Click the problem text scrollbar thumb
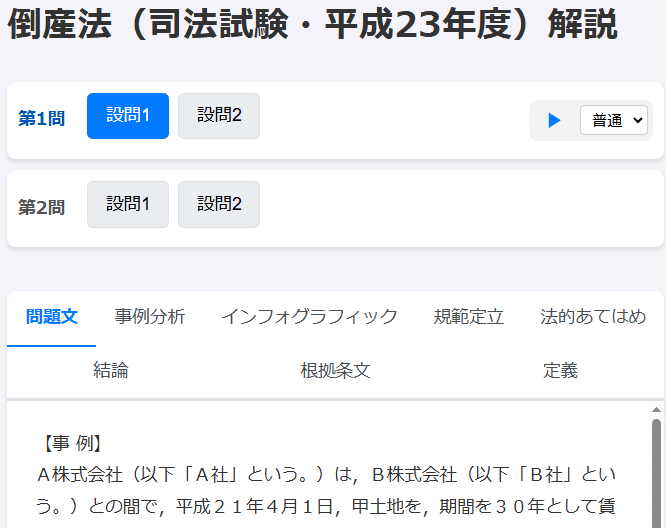This screenshot has width=666, height=528. coord(656,473)
